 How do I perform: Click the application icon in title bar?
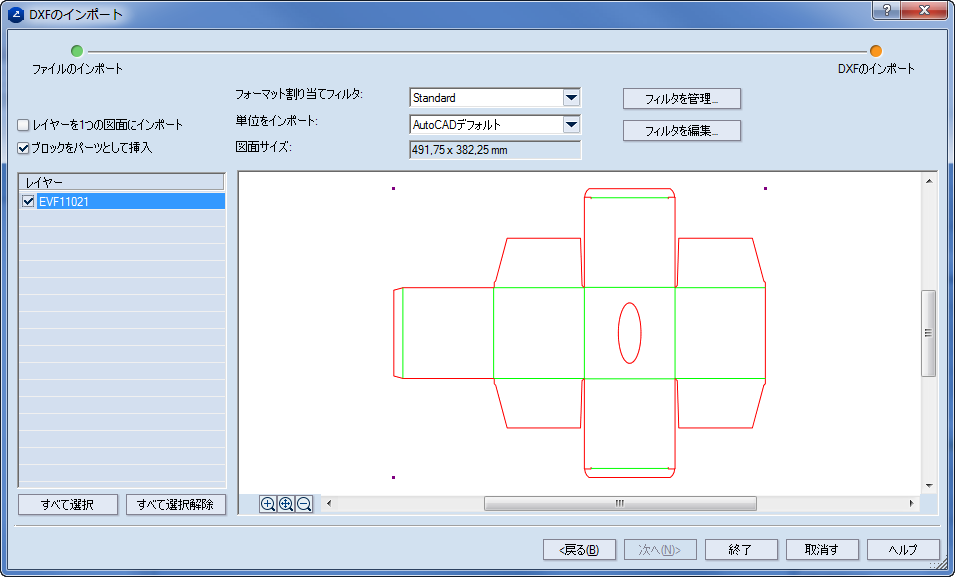[16, 14]
